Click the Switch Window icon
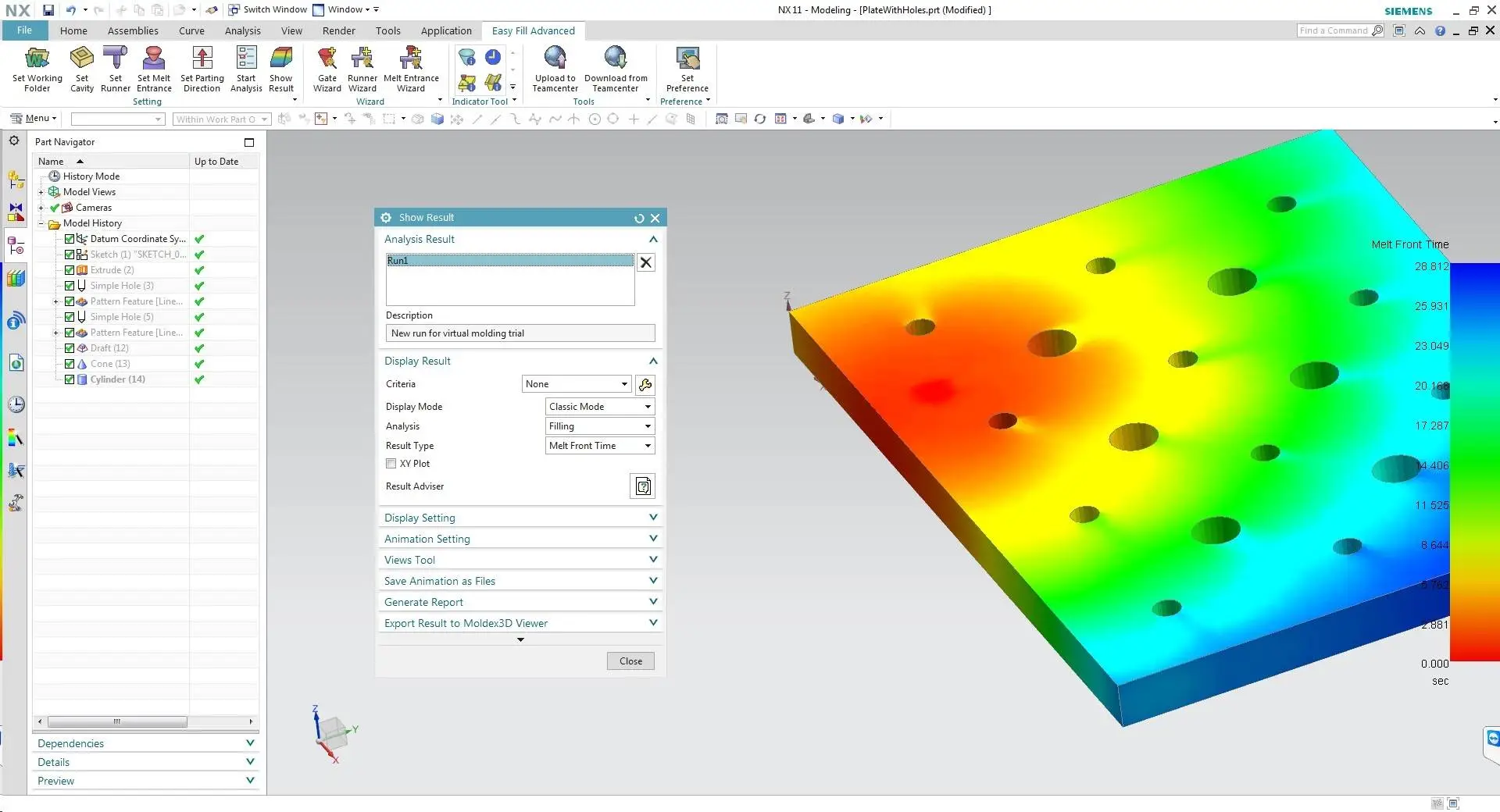Image resolution: width=1500 pixels, height=812 pixels. [234, 10]
